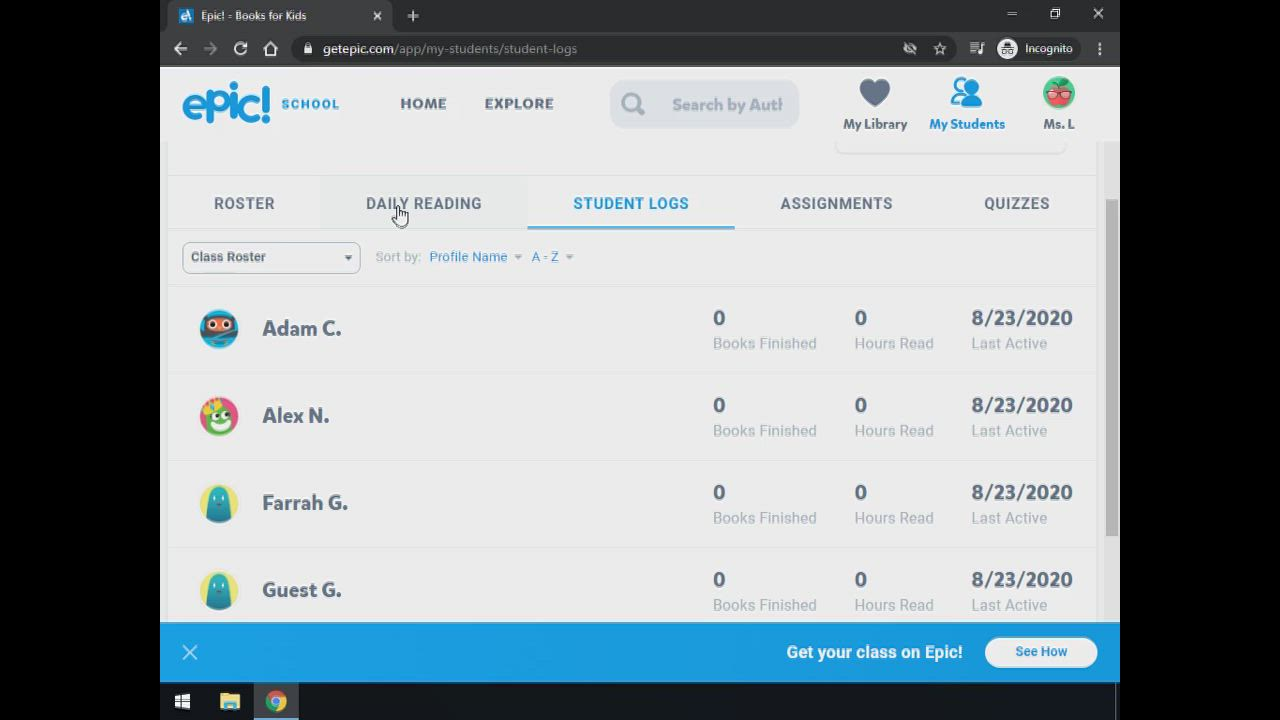Open the Ms. L profile avatar

click(x=1058, y=93)
